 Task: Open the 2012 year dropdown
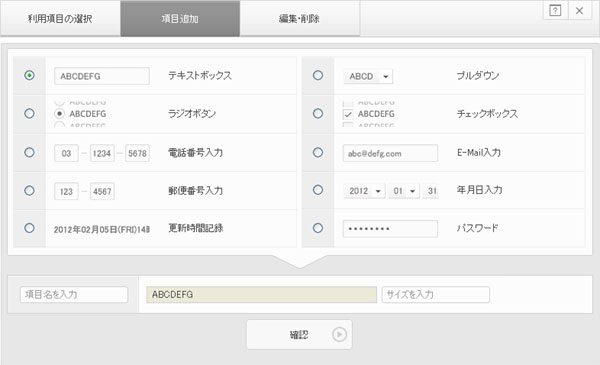pyautogui.click(x=364, y=191)
